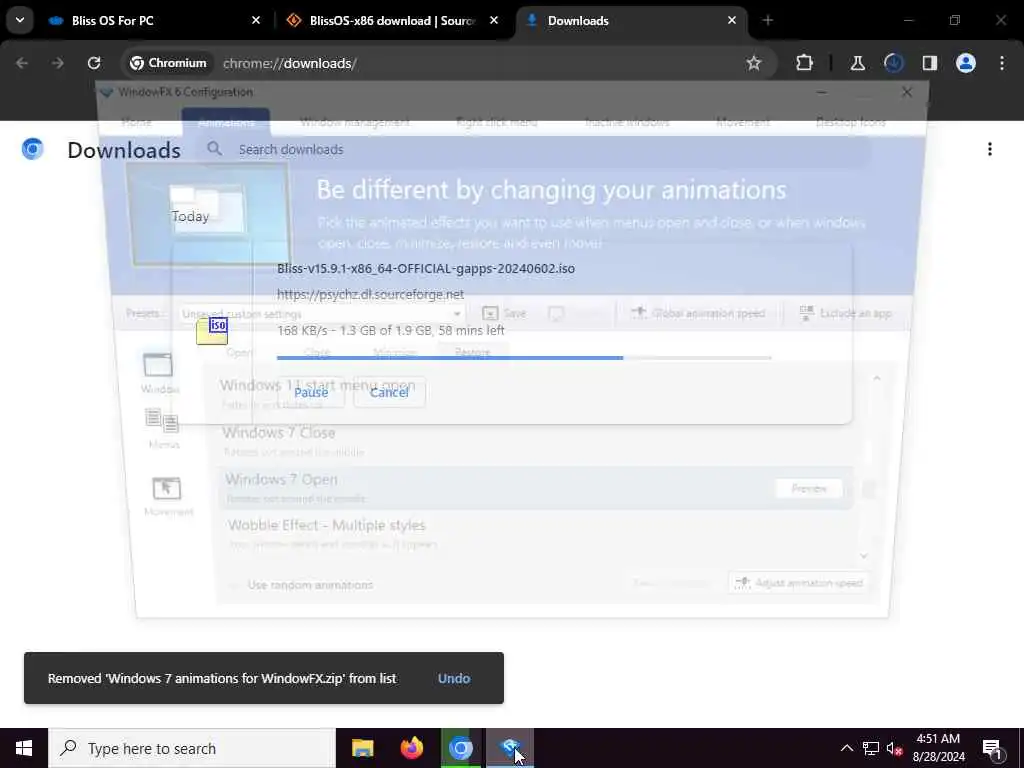Toggle the browser side panel
This screenshot has height=768, width=1024.
point(929,63)
